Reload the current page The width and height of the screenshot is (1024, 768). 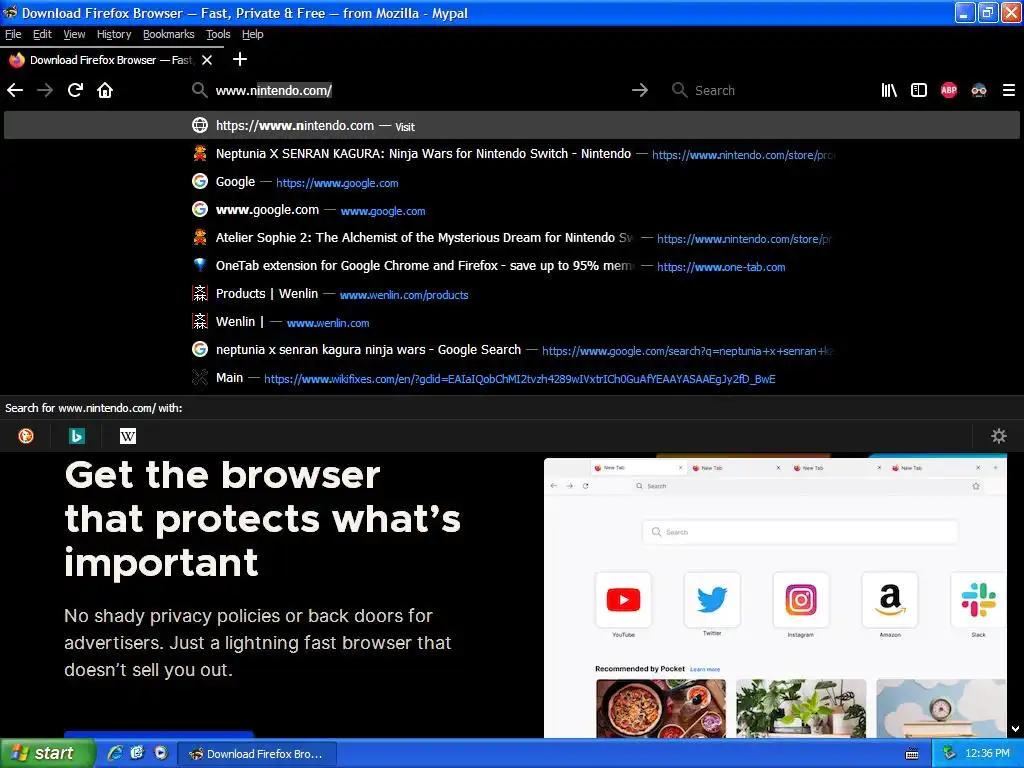[x=75, y=90]
